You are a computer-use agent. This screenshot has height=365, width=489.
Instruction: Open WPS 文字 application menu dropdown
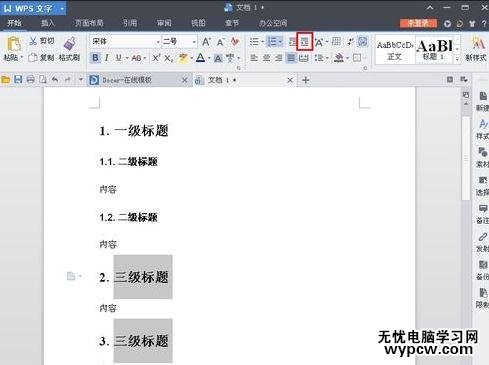click(62, 8)
